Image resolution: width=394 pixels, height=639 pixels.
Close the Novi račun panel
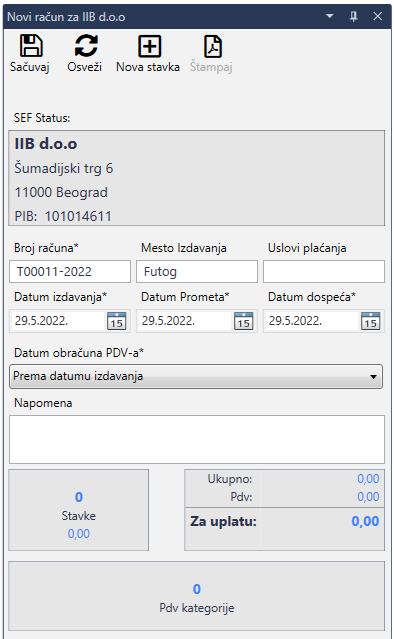(x=378, y=16)
